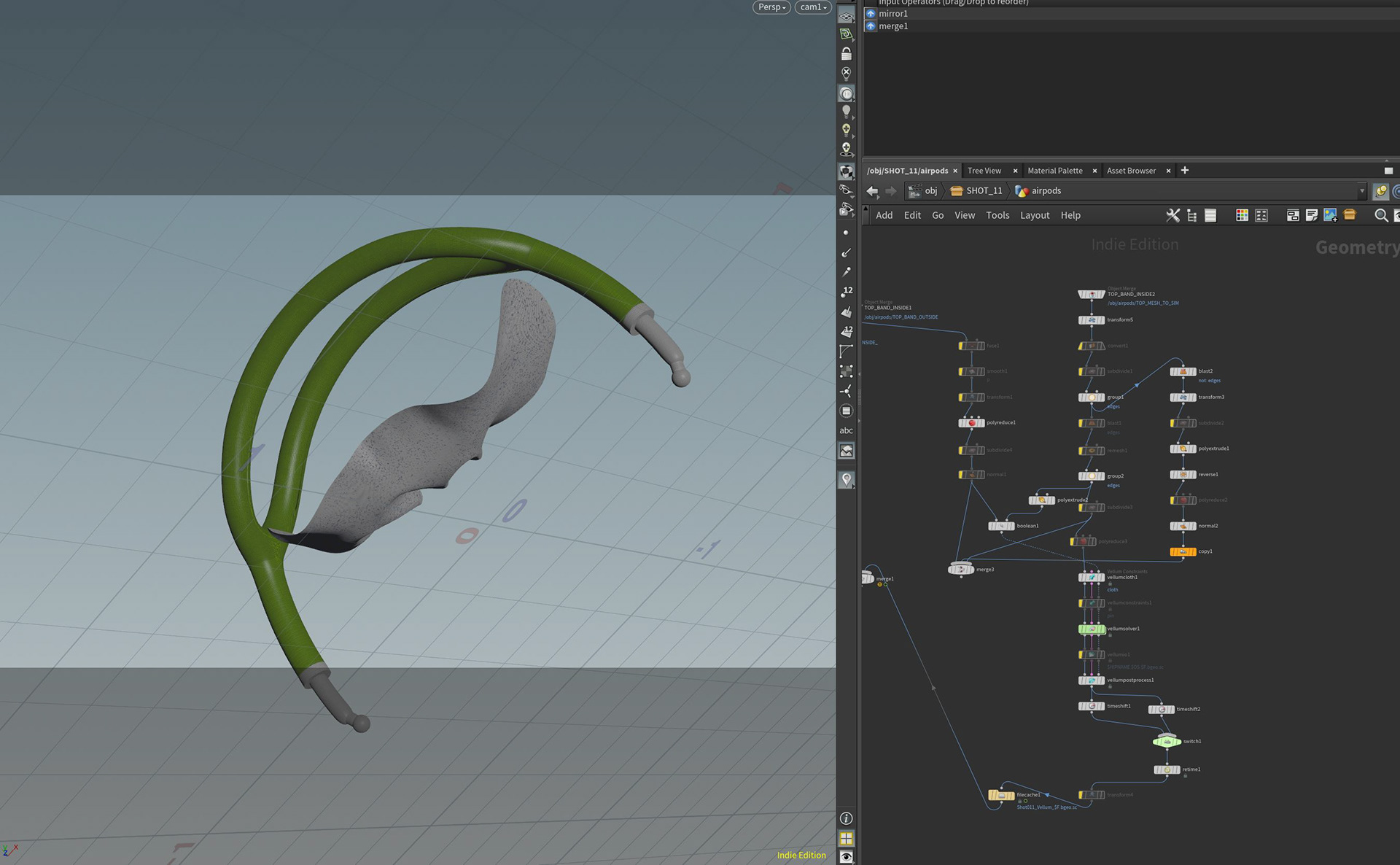Click the orange subnet box icon

point(1350,214)
